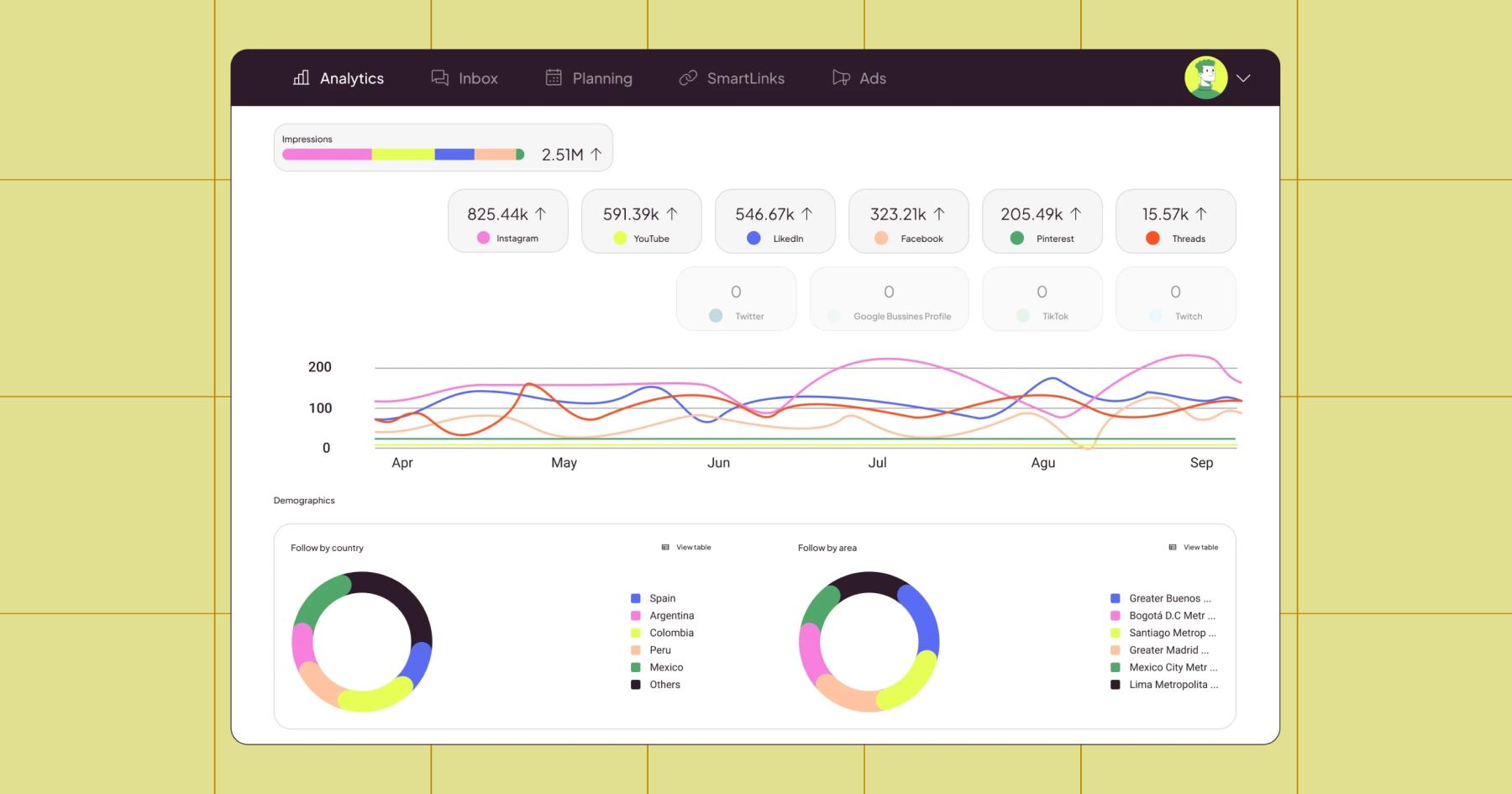
Task: Open View table for Follow by area
Action: (1201, 547)
